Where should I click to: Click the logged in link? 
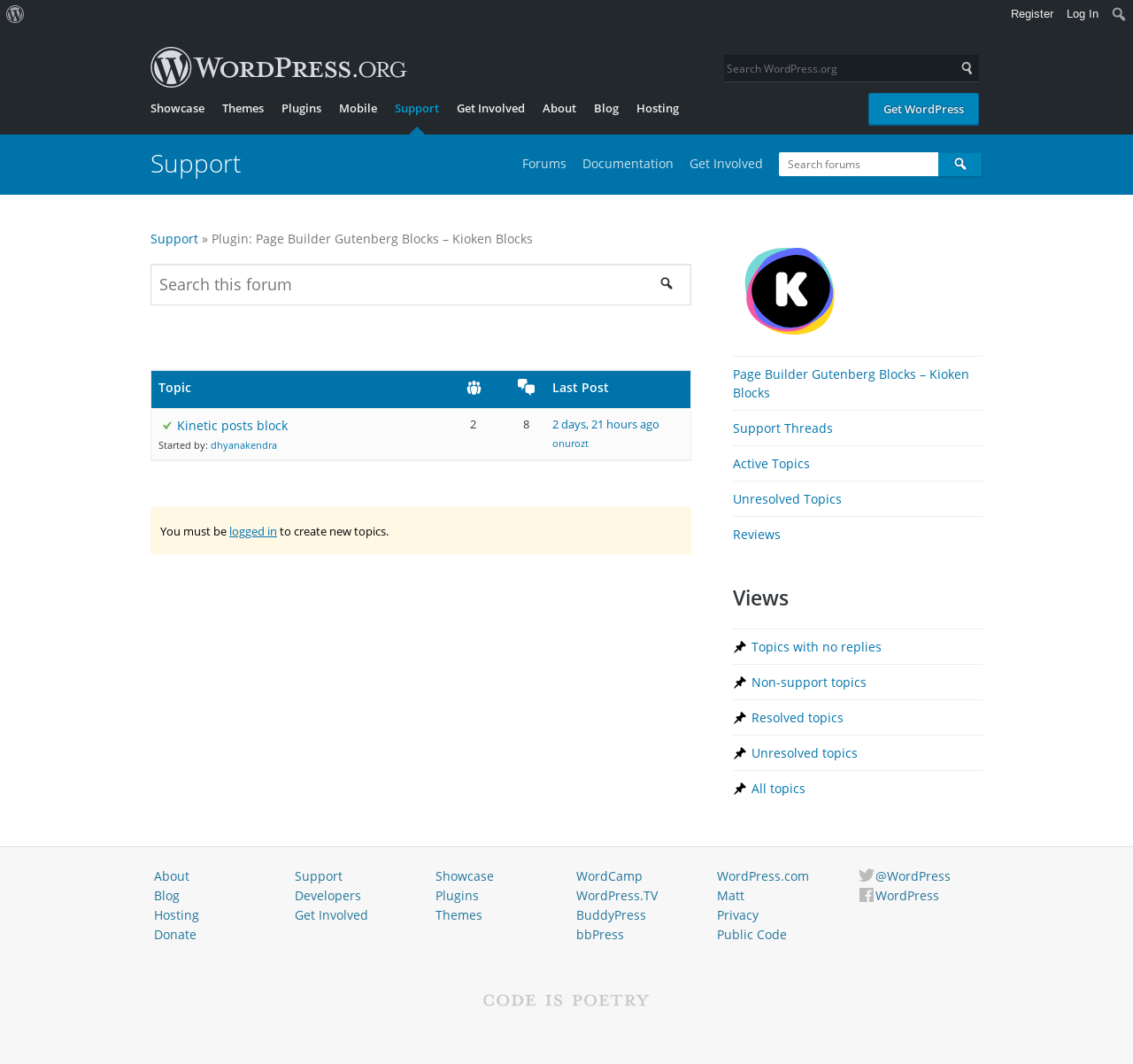coord(253,531)
